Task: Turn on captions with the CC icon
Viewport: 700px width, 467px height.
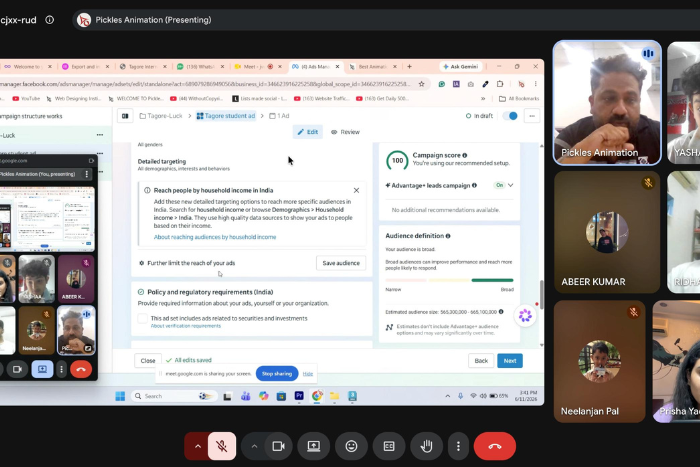Action: tap(389, 446)
